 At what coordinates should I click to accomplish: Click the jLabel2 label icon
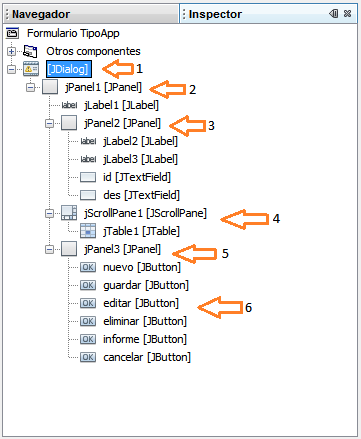tap(88, 141)
